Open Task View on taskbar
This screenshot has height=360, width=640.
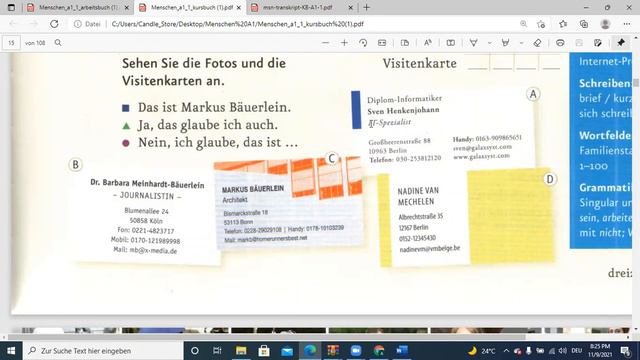pos(217,351)
